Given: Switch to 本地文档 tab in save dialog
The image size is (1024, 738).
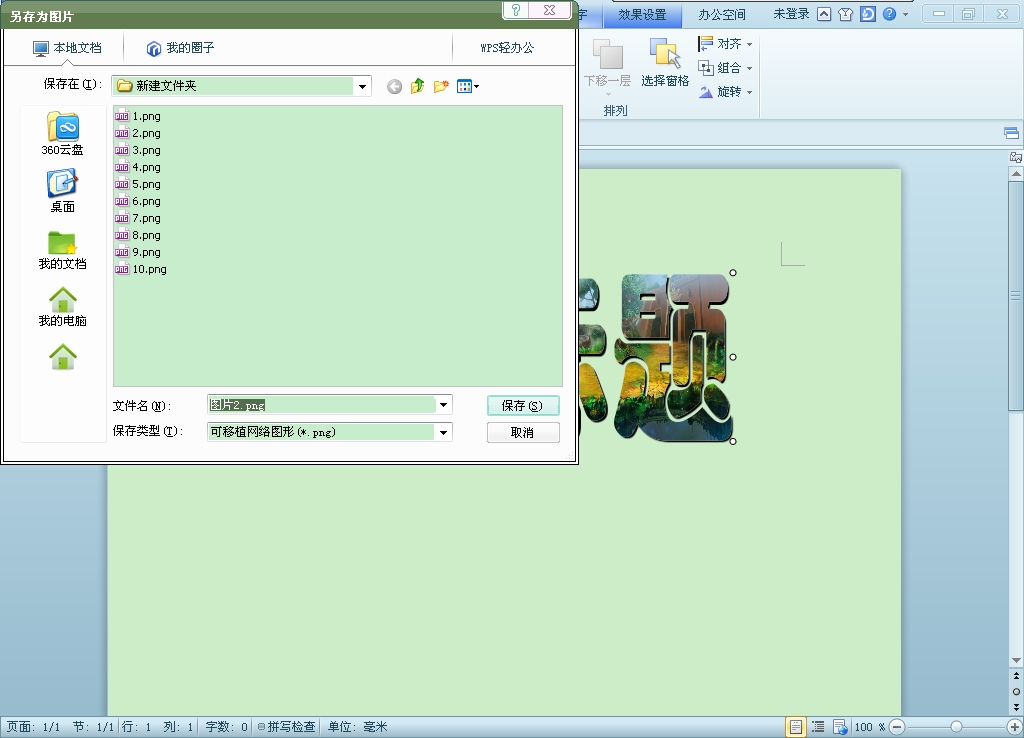Looking at the screenshot, I should 67,48.
